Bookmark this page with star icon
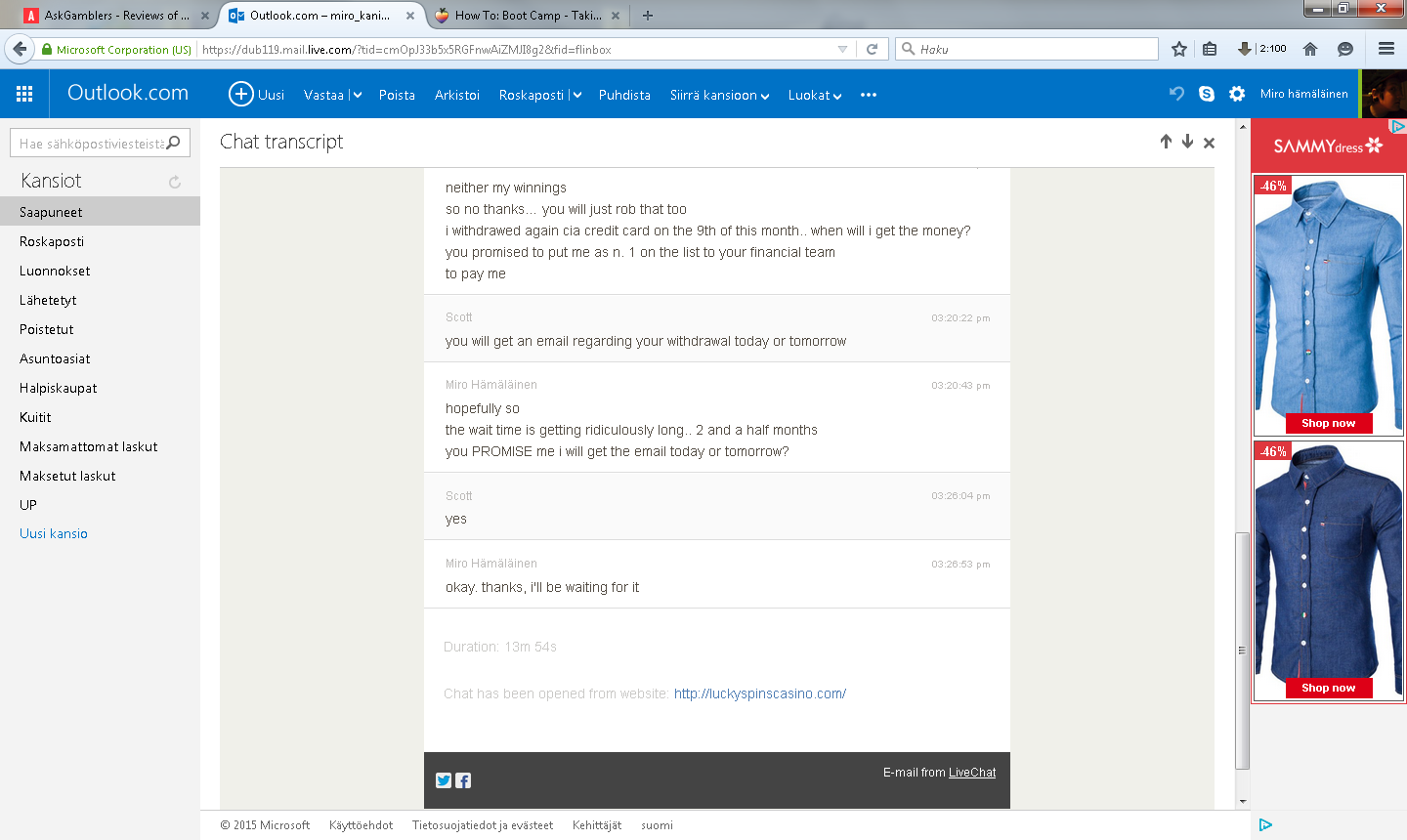Viewport: 1407px width, 840px height. pyautogui.click(x=1179, y=49)
